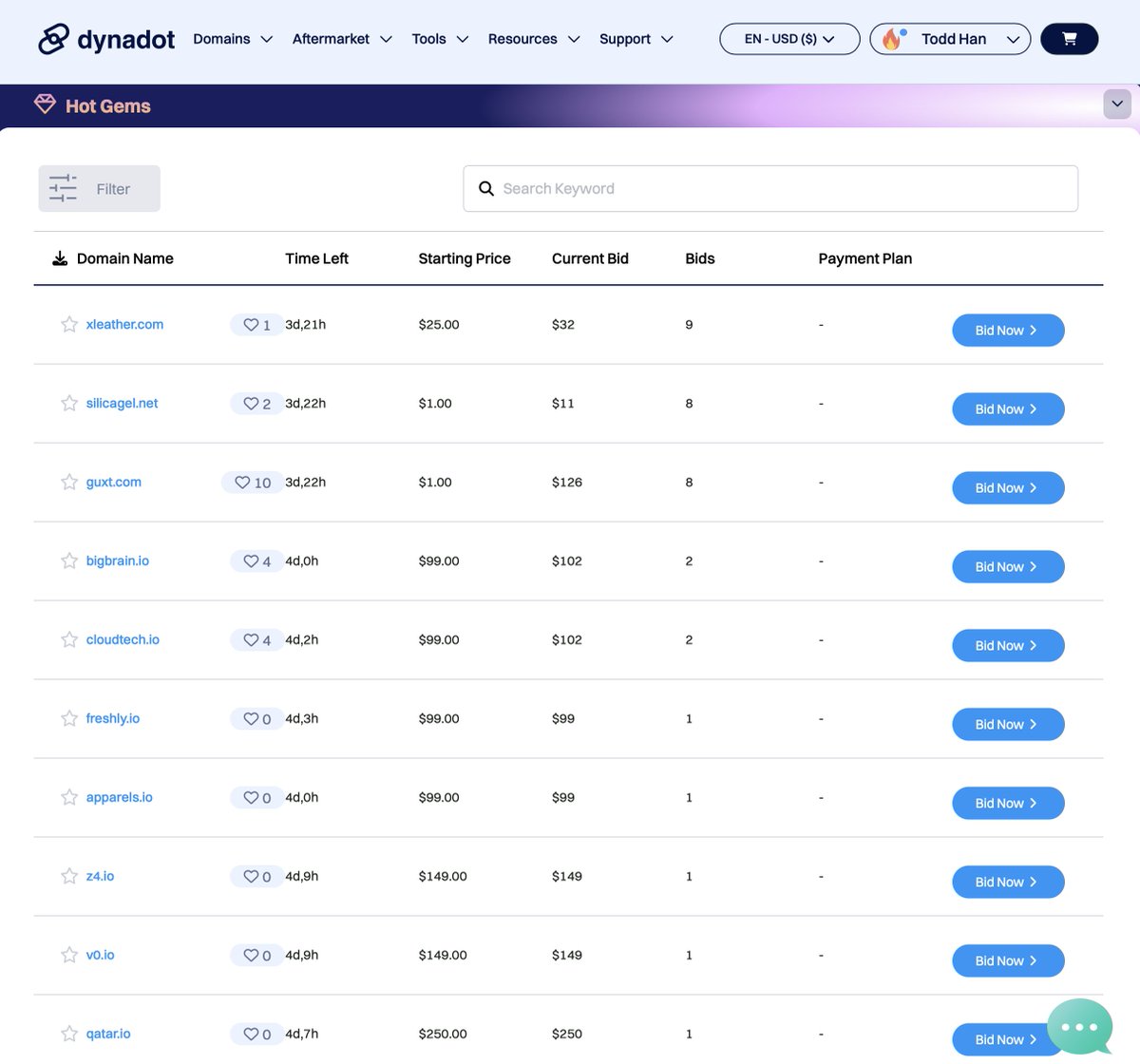This screenshot has width=1140, height=1064.
Task: Like qatar.io with the heart counter
Action: (256, 1035)
